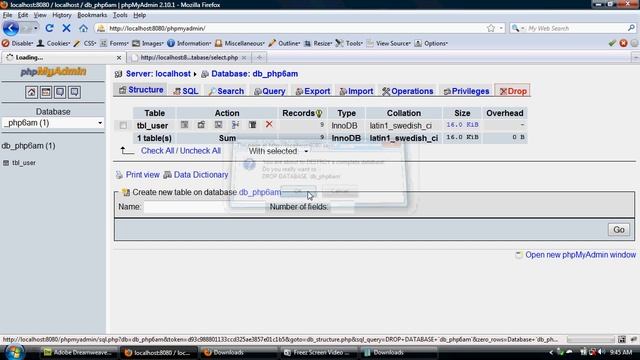Open the Cookies developer toolbar menu
The width and height of the screenshot is (640, 360).
click(x=53, y=43)
